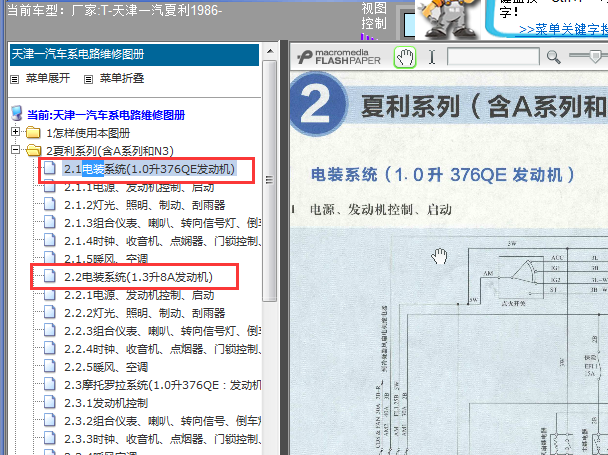Open 2.2.5暖风、空调
The width and height of the screenshot is (608, 455).
106,367
